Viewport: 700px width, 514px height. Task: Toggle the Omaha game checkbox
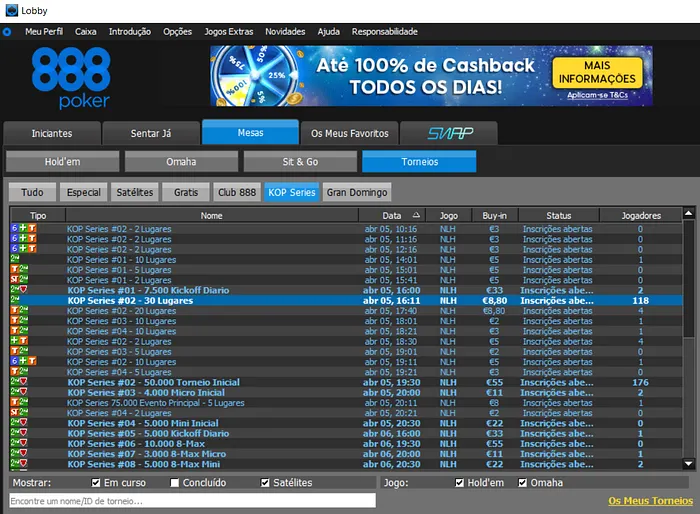click(x=522, y=483)
